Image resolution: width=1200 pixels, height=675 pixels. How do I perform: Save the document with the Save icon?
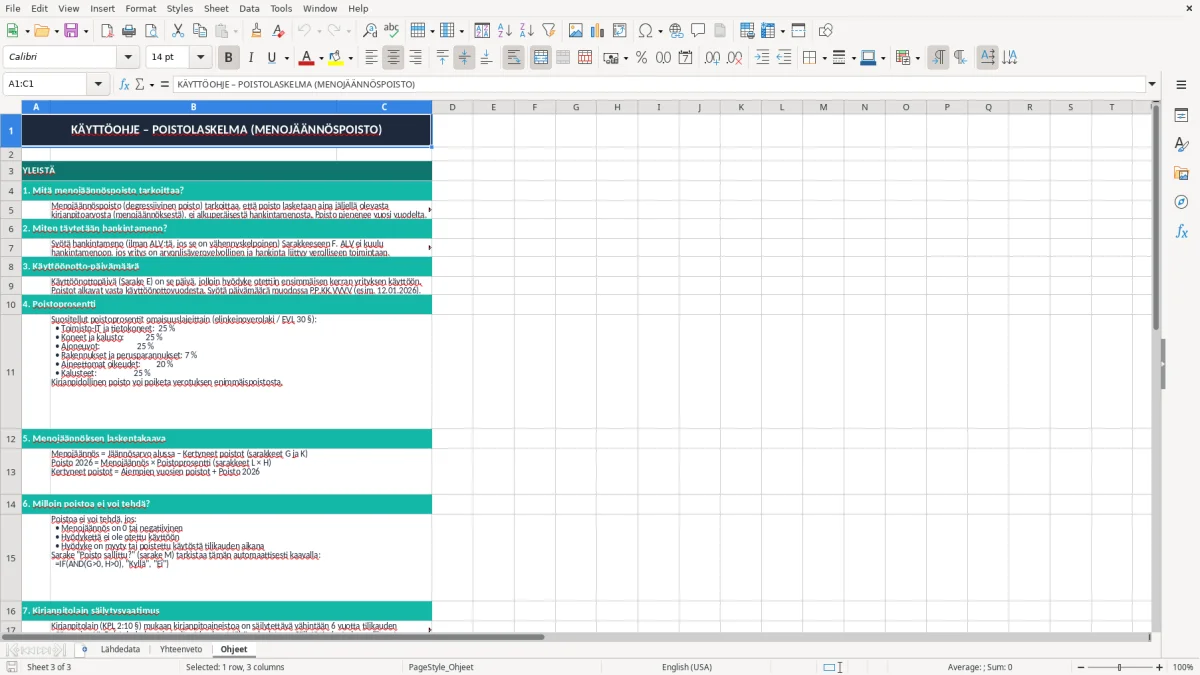click(x=71, y=31)
